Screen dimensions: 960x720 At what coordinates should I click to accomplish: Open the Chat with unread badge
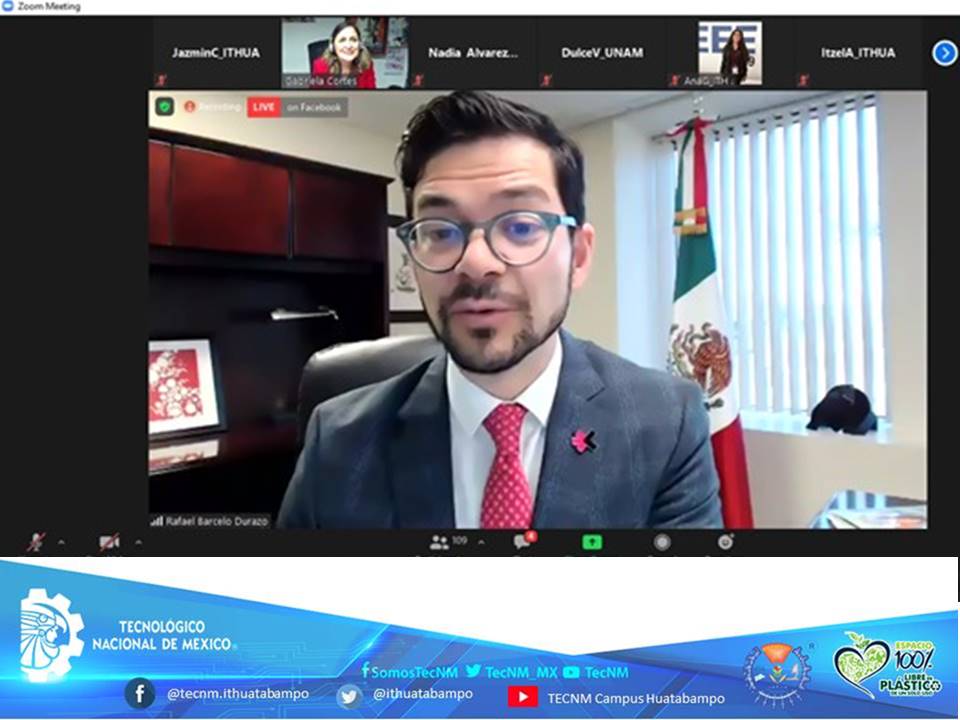(524, 541)
